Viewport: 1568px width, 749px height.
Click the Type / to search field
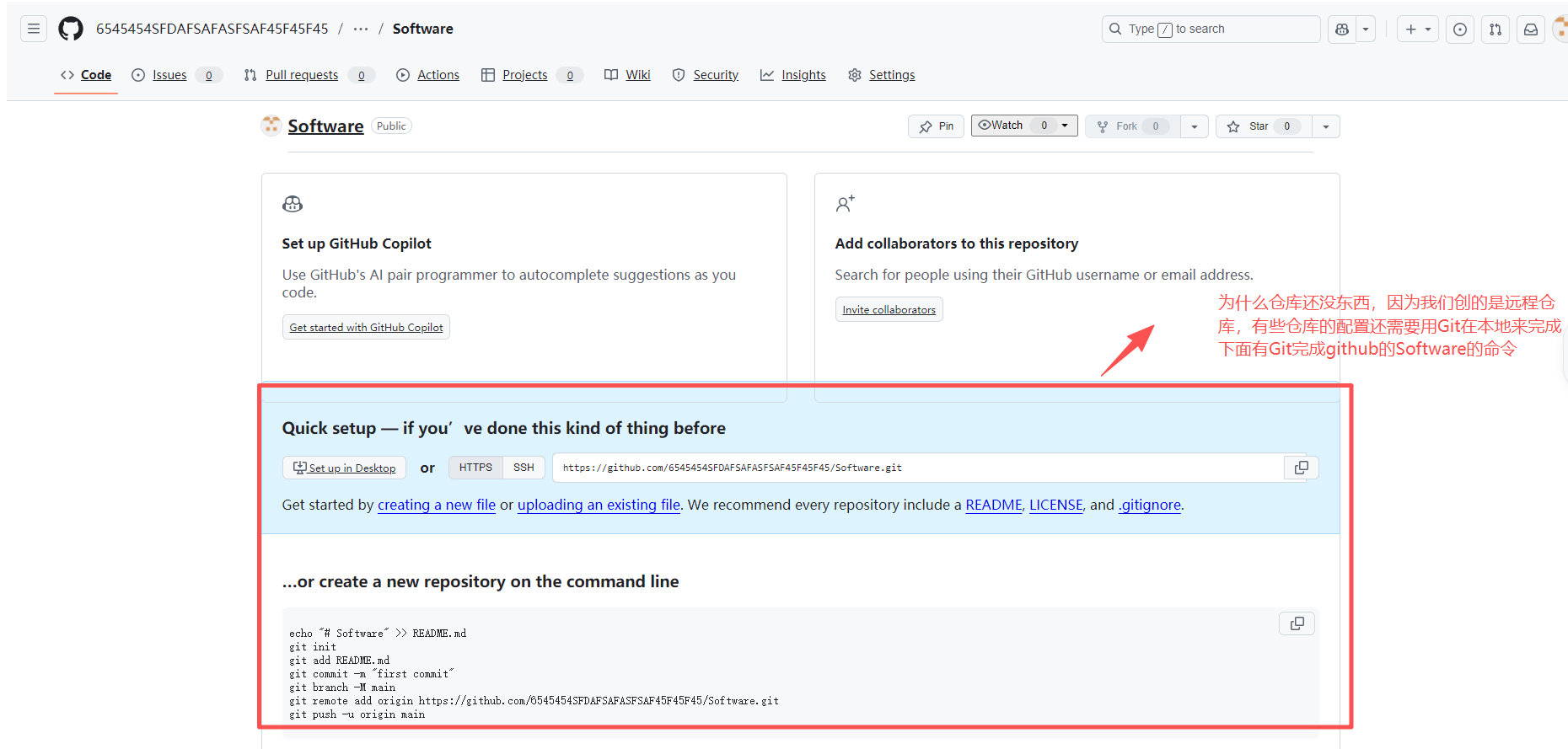coord(1211,29)
